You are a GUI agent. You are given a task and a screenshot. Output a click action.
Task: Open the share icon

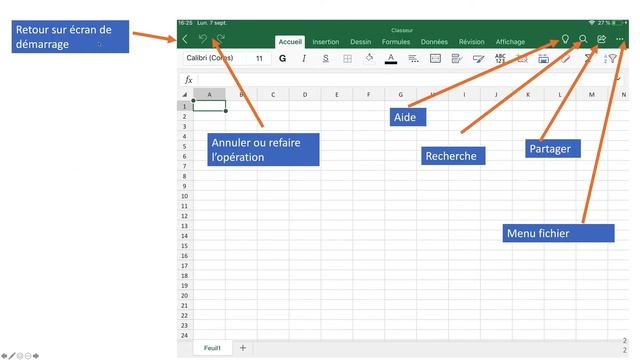pyautogui.click(x=601, y=39)
